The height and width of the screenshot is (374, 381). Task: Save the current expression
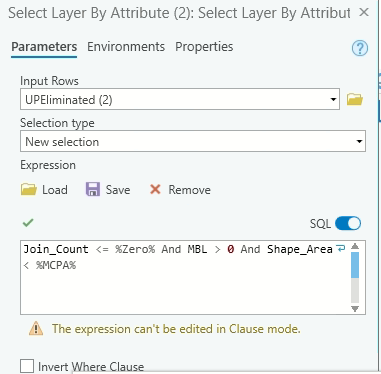[x=108, y=190]
